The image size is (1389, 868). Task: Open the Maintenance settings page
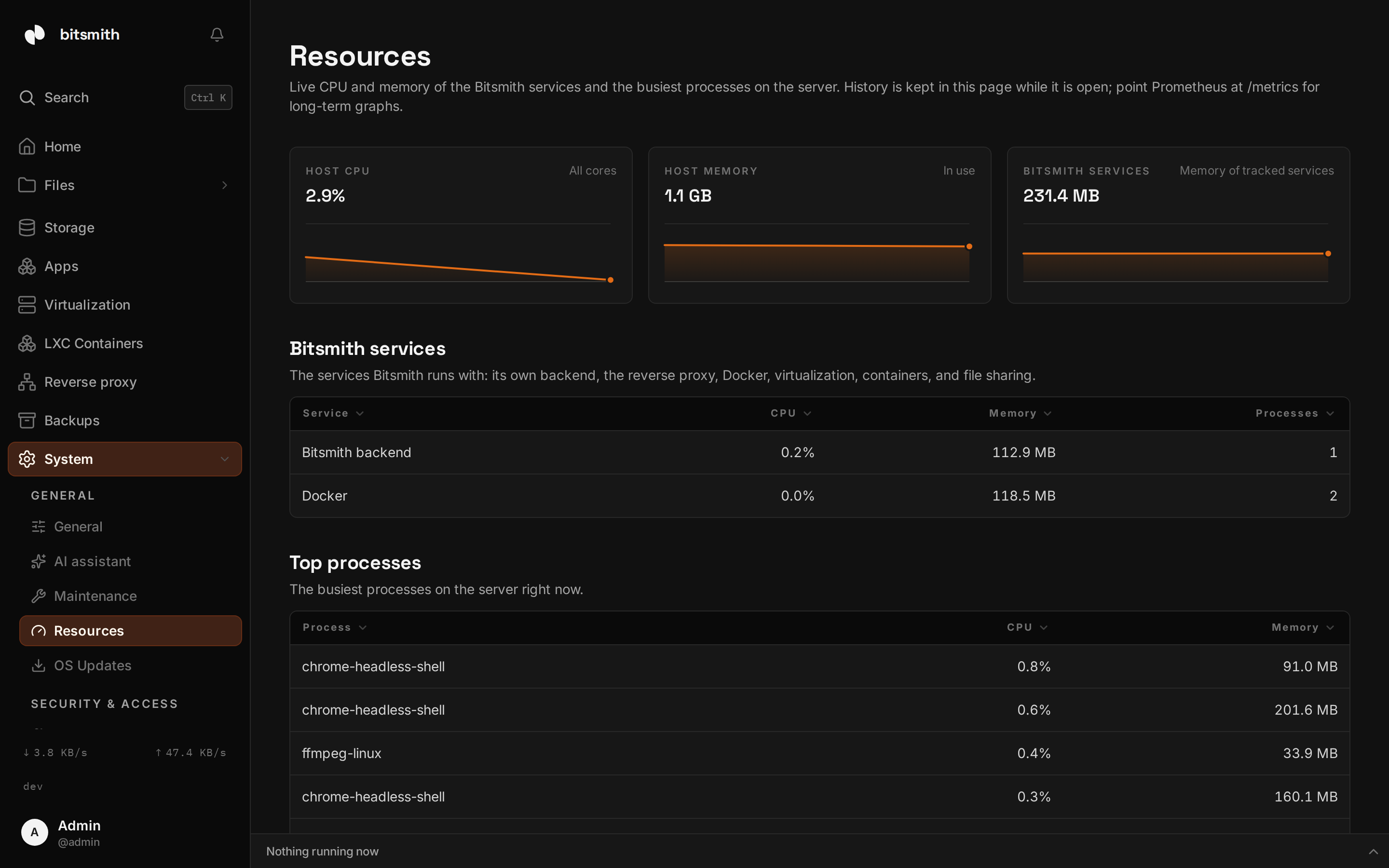click(130, 596)
